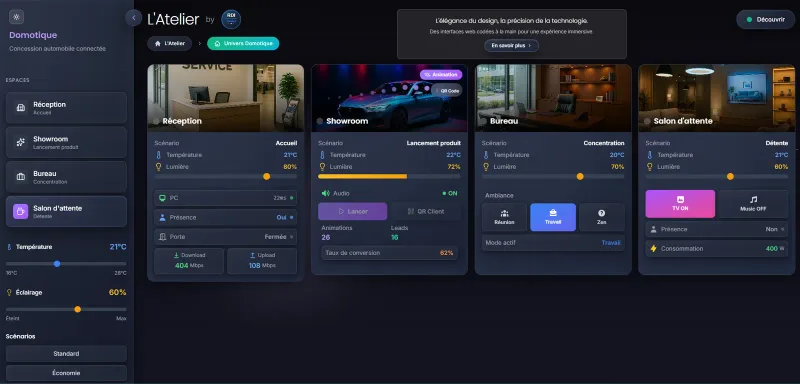Click the Taux de conversion 62% row
Viewport: 800px width, 384px height.
tap(389, 253)
